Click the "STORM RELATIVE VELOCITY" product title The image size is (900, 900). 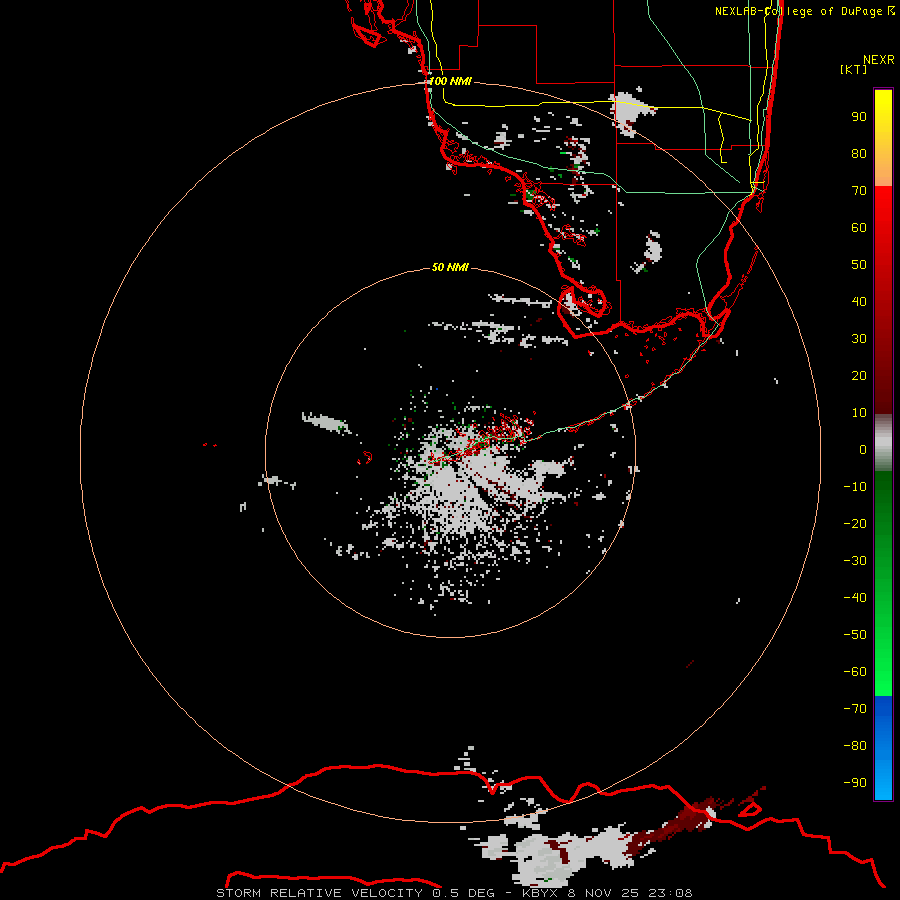[319, 893]
